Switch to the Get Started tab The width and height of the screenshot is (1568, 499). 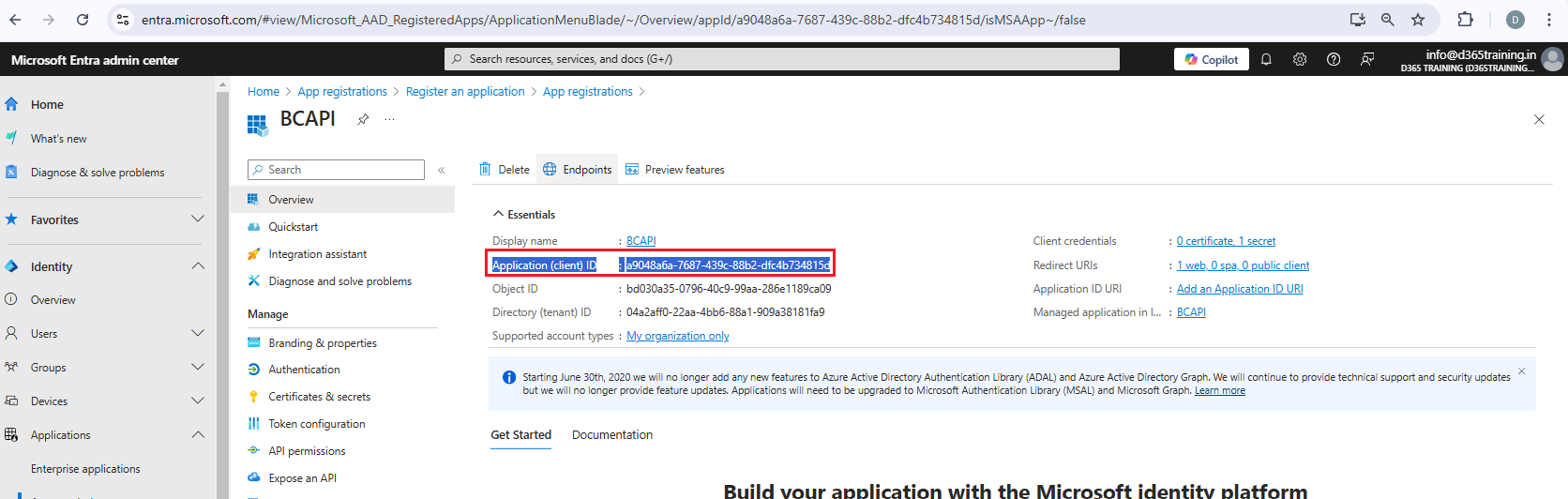(x=521, y=435)
